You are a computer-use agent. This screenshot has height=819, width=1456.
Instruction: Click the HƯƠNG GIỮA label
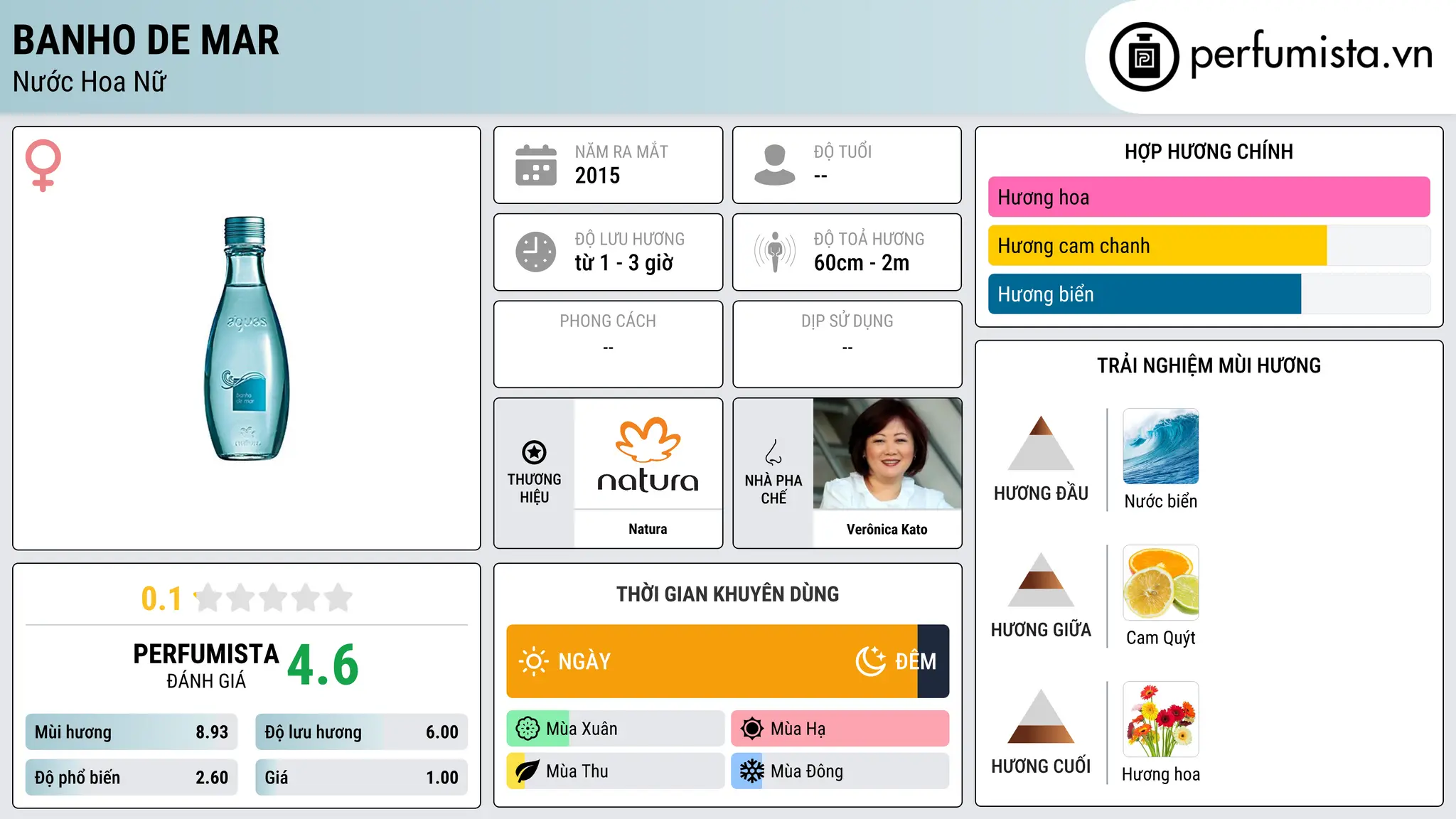click(x=1041, y=630)
